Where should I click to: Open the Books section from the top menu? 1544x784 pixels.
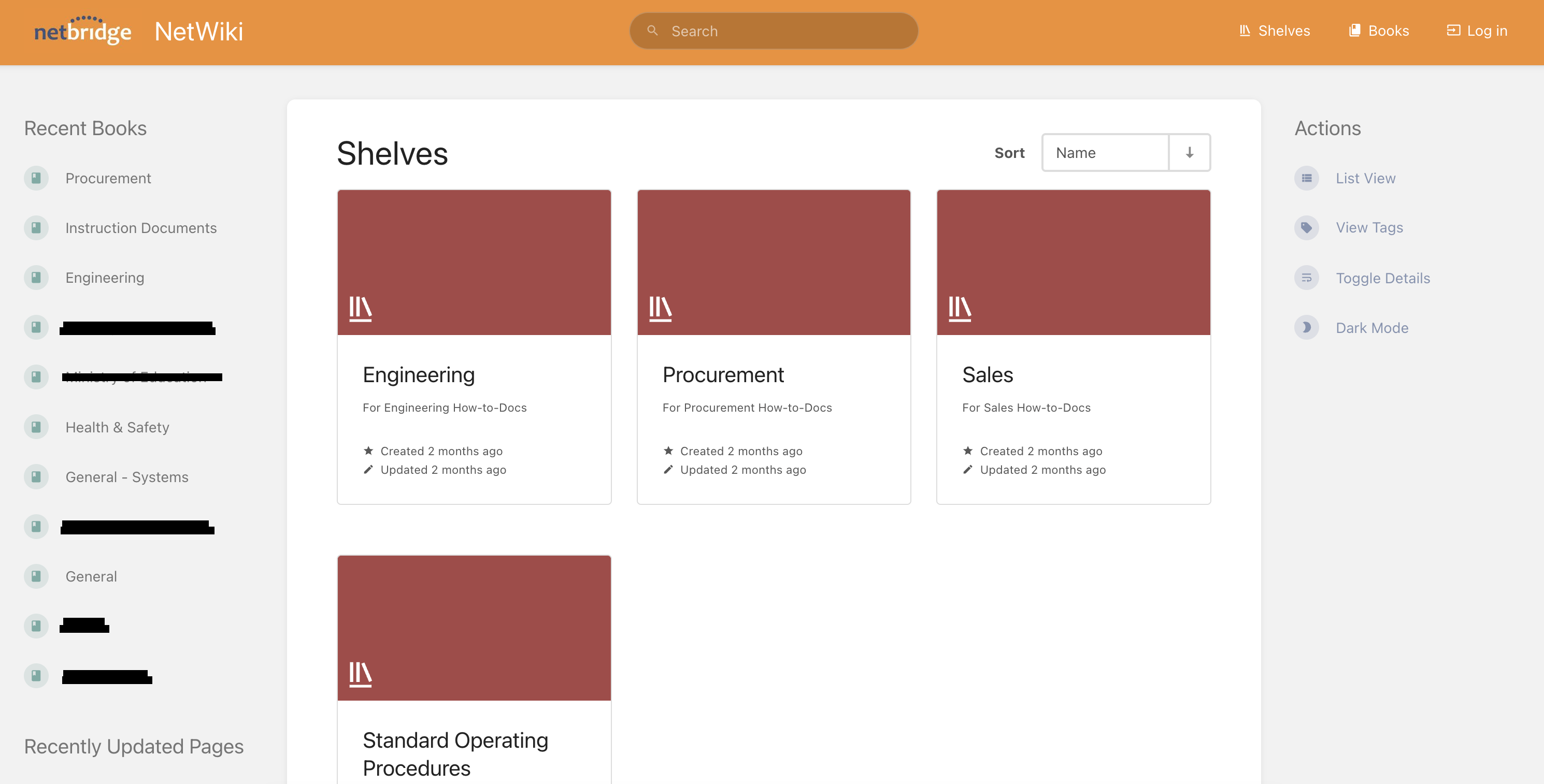pyautogui.click(x=1388, y=30)
